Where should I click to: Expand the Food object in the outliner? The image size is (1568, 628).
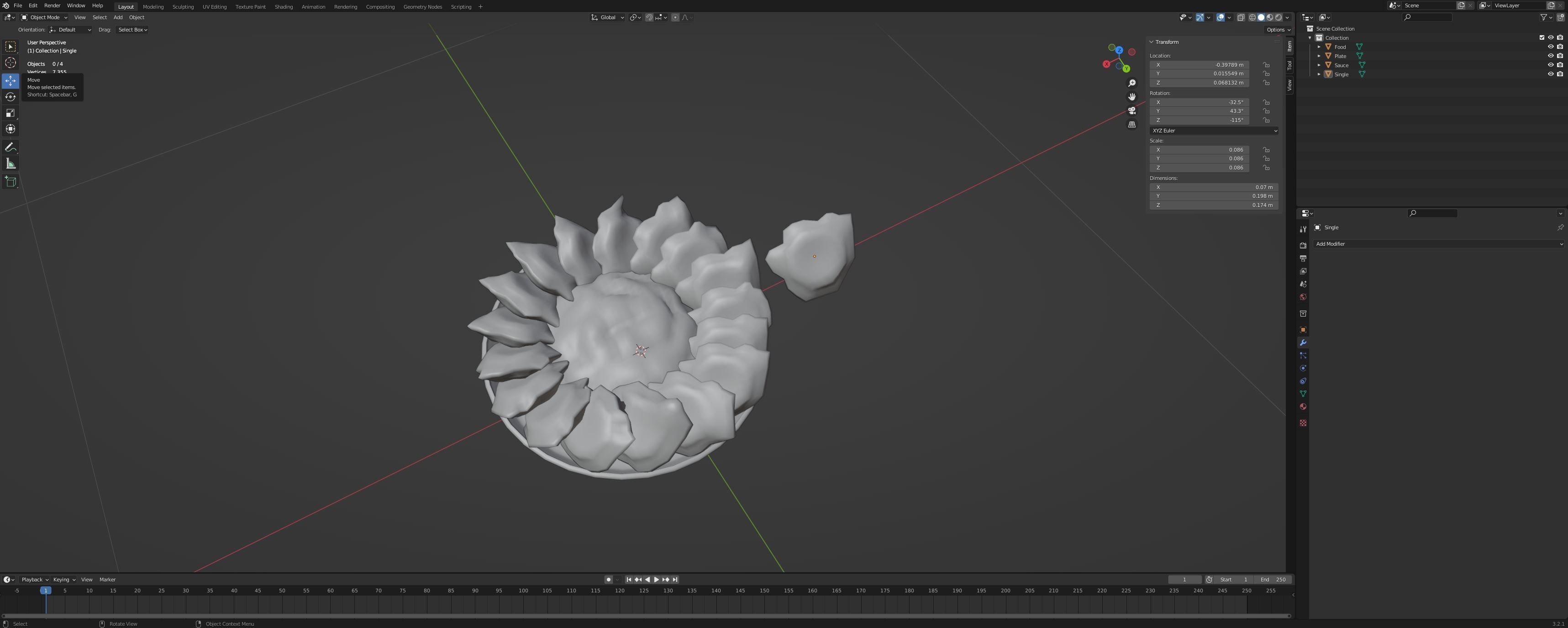(1319, 47)
